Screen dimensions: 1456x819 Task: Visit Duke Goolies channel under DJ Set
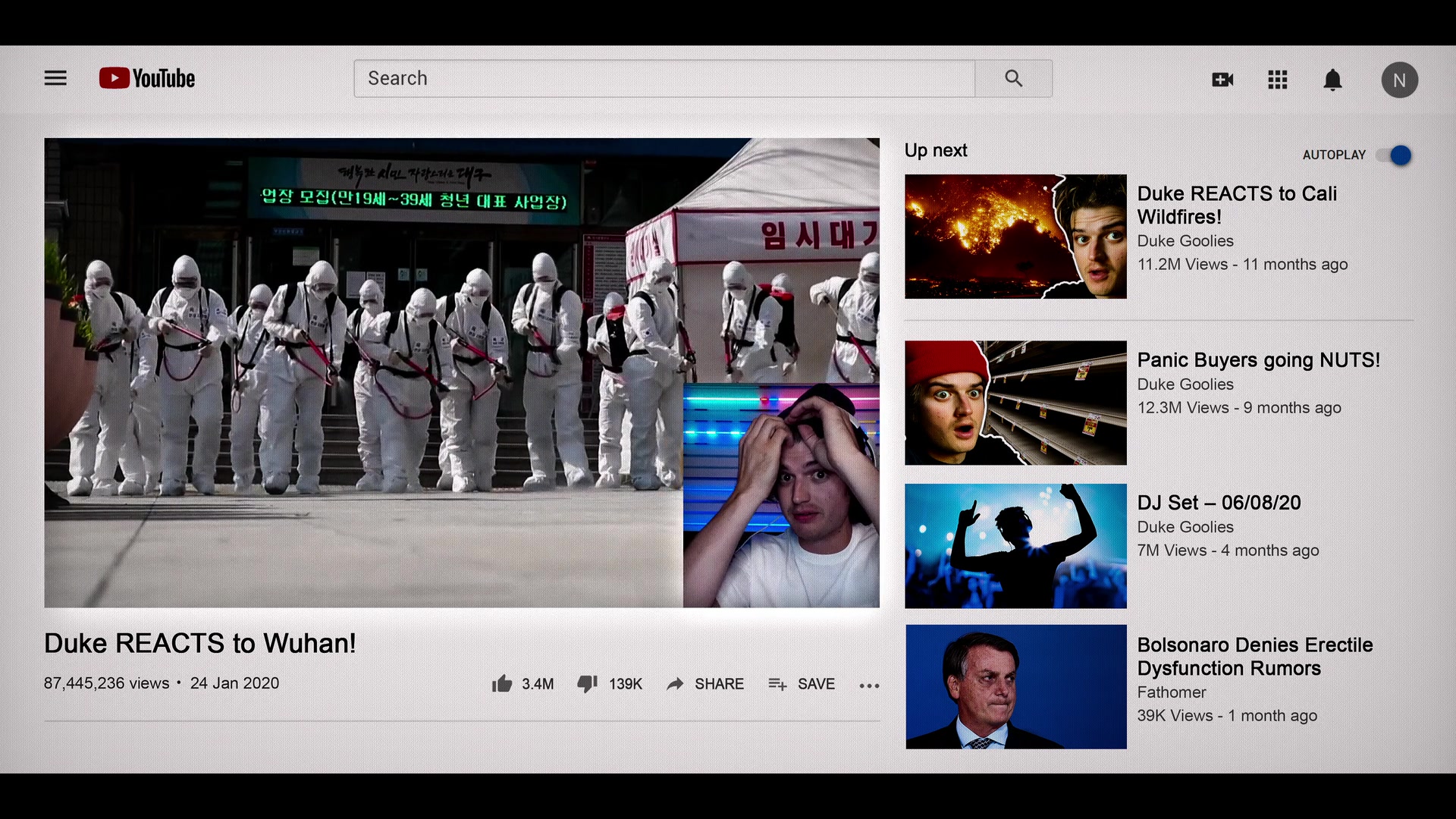pos(1185,527)
